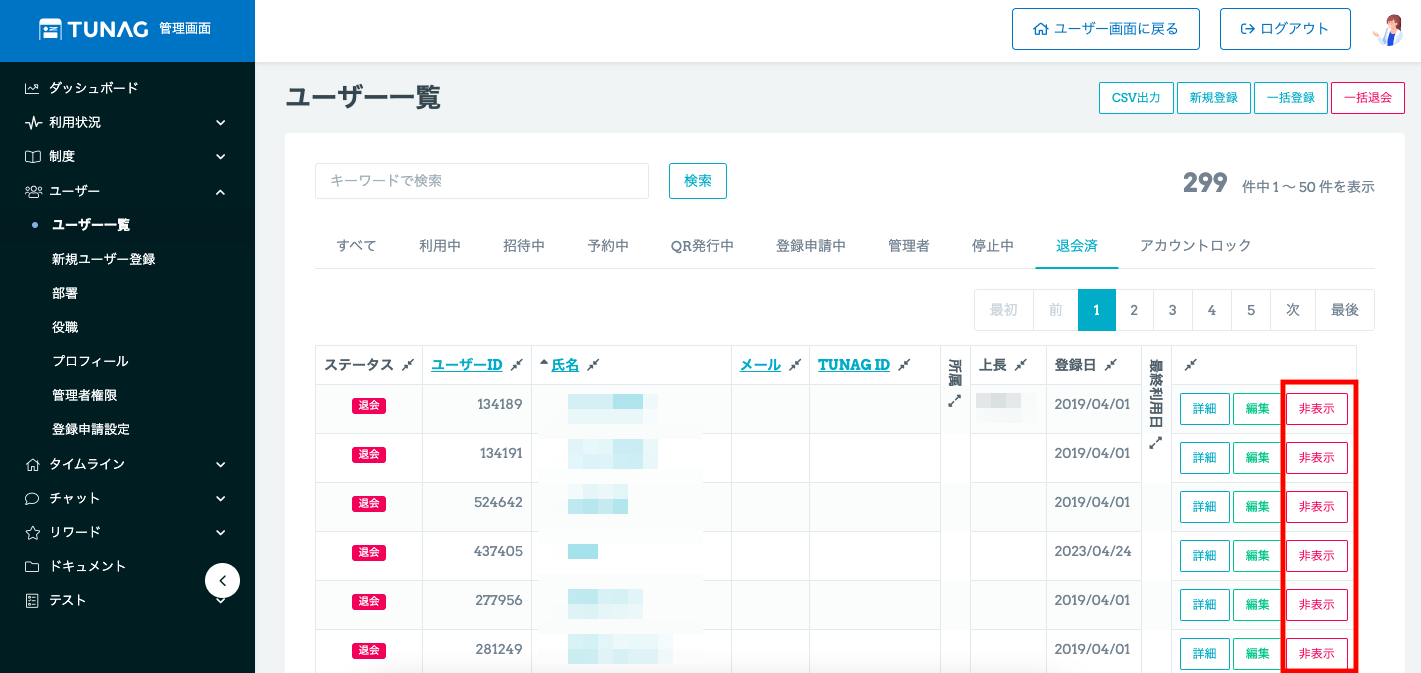The image size is (1421, 673).
Task: Click the 検索 button
Action: coord(698,181)
